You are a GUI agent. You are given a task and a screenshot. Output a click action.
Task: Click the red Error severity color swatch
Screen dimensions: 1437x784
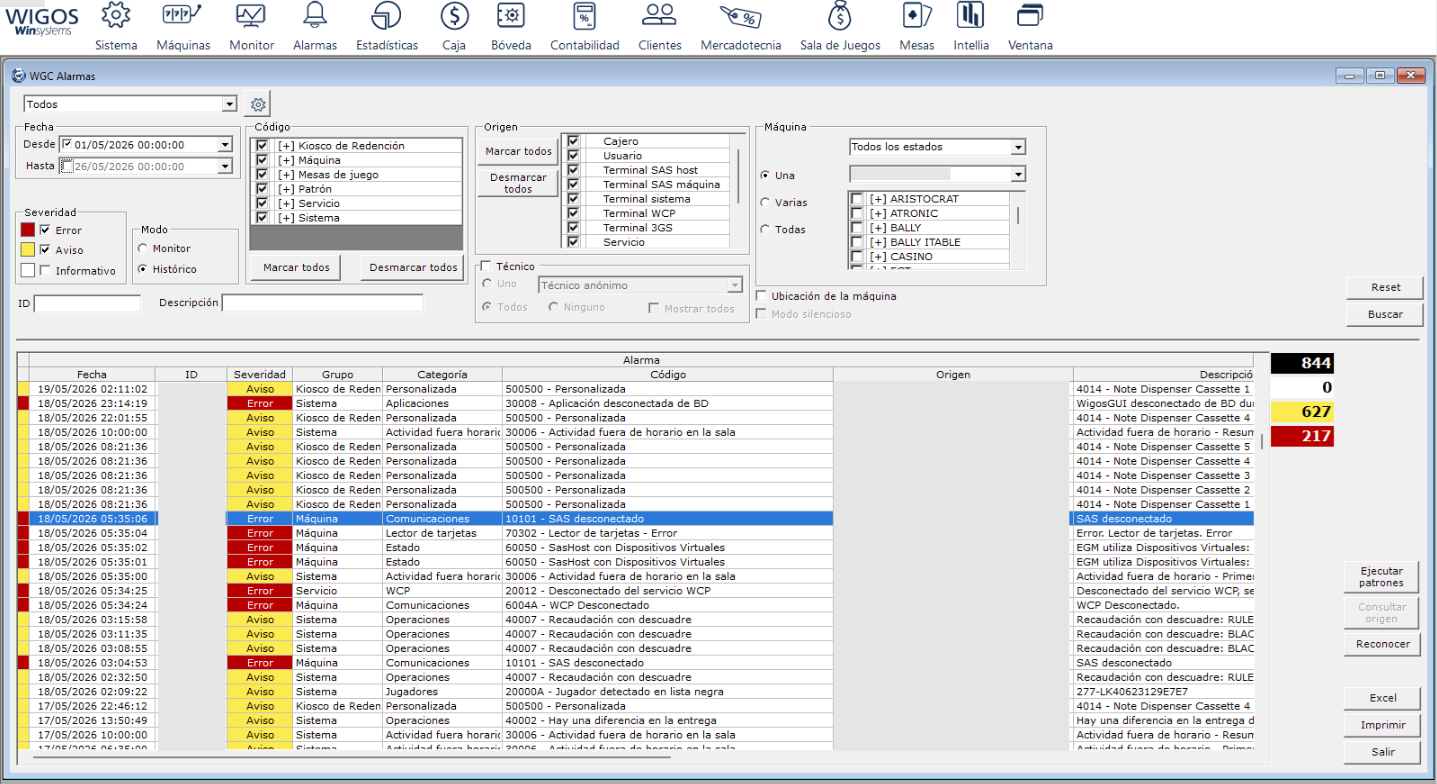click(28, 230)
